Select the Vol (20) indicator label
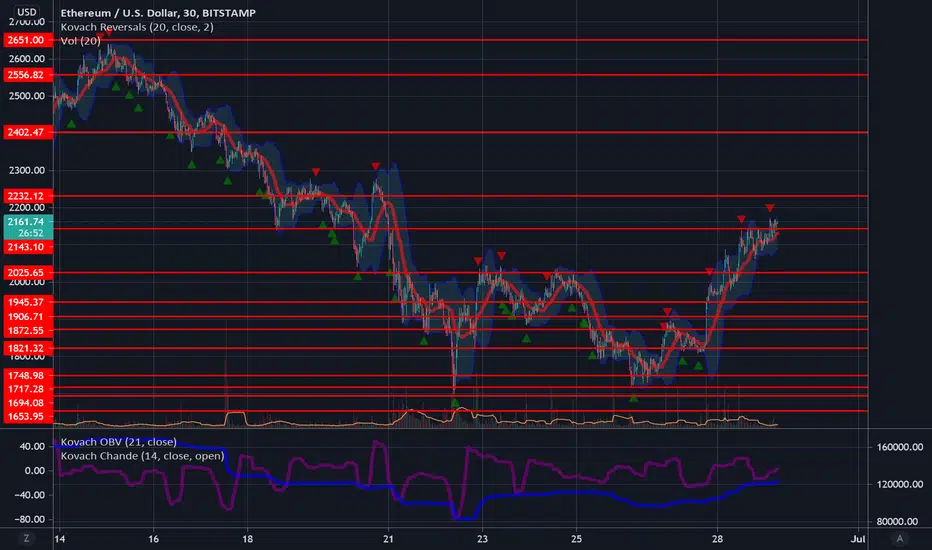Screen dimensions: 932x550 80,41
